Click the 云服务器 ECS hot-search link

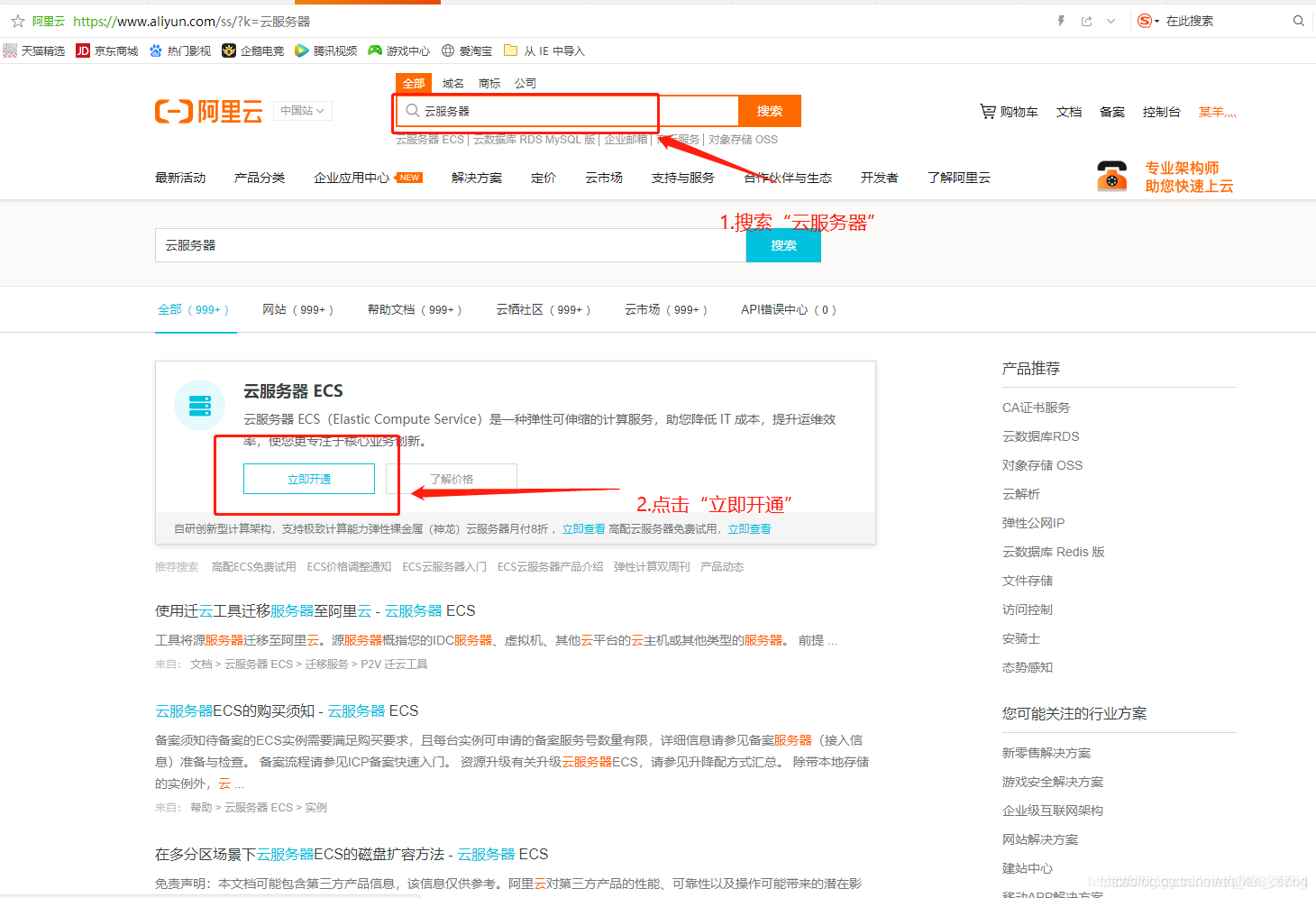click(x=430, y=140)
